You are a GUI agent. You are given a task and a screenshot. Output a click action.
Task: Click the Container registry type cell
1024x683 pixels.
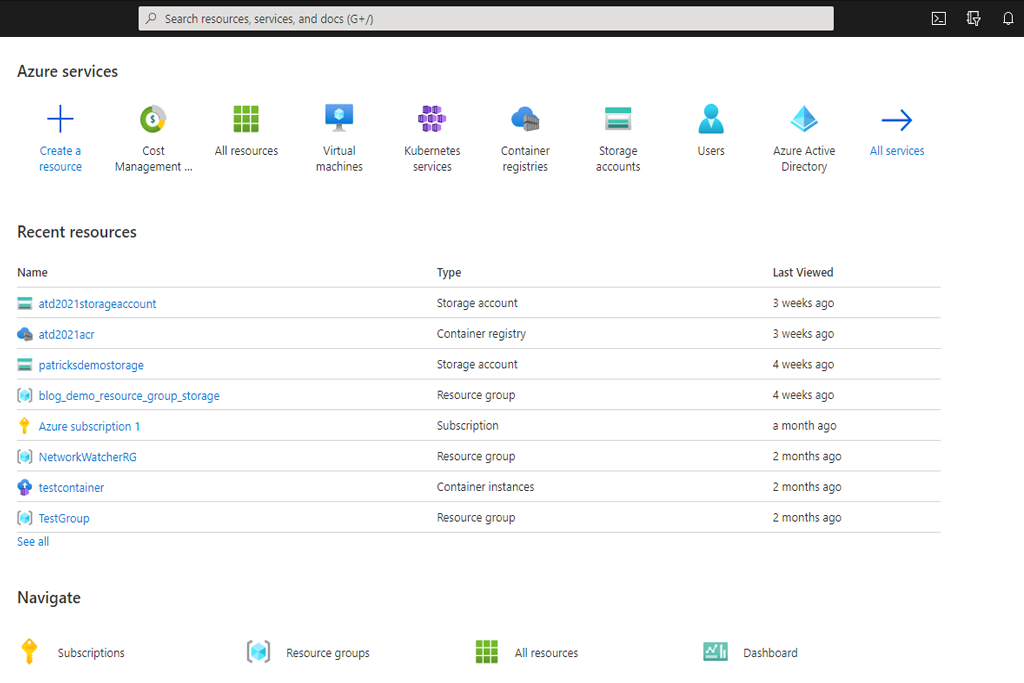pyautogui.click(x=481, y=334)
